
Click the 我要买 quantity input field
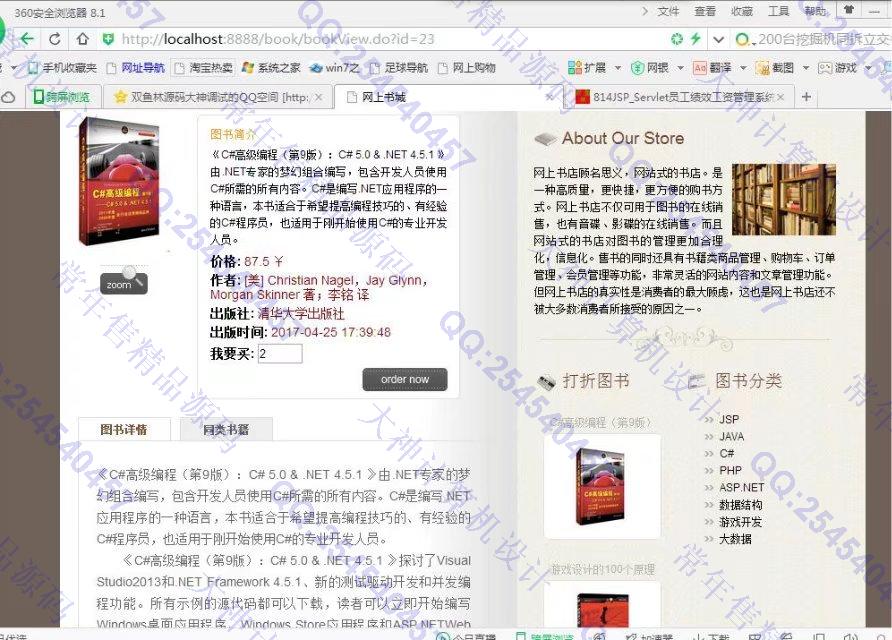pyautogui.click(x=280, y=354)
